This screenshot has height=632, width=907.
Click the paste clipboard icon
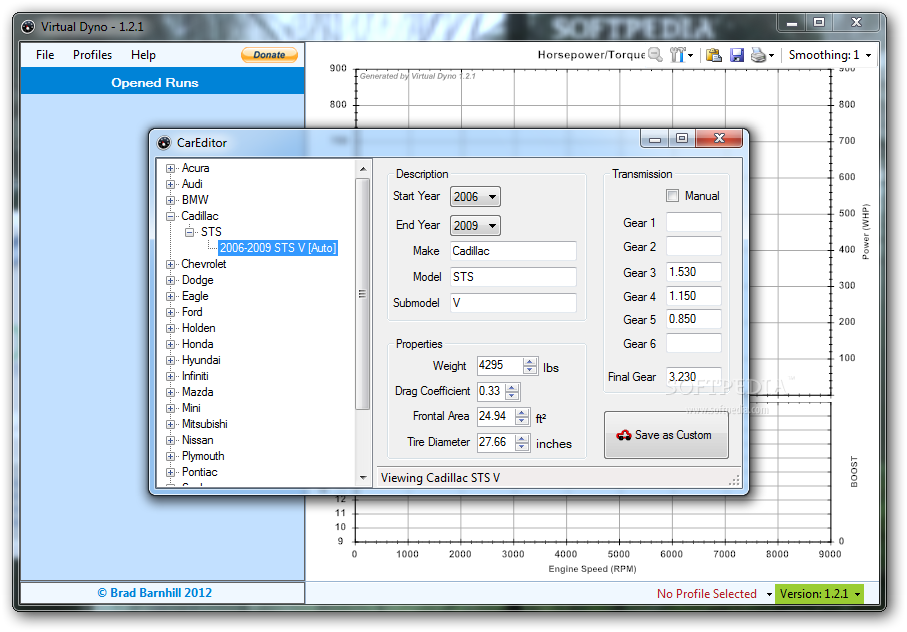tap(714, 55)
